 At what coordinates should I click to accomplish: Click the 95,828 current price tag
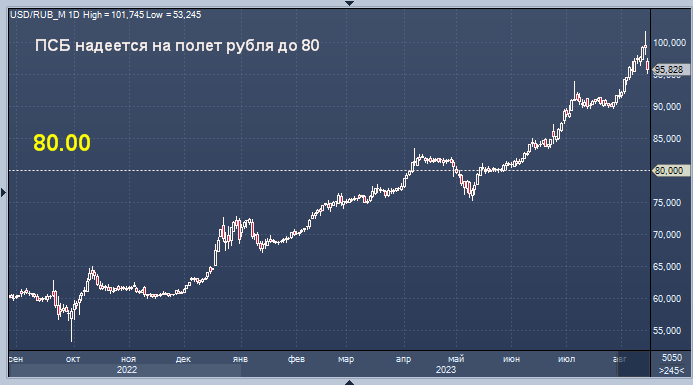pos(670,70)
